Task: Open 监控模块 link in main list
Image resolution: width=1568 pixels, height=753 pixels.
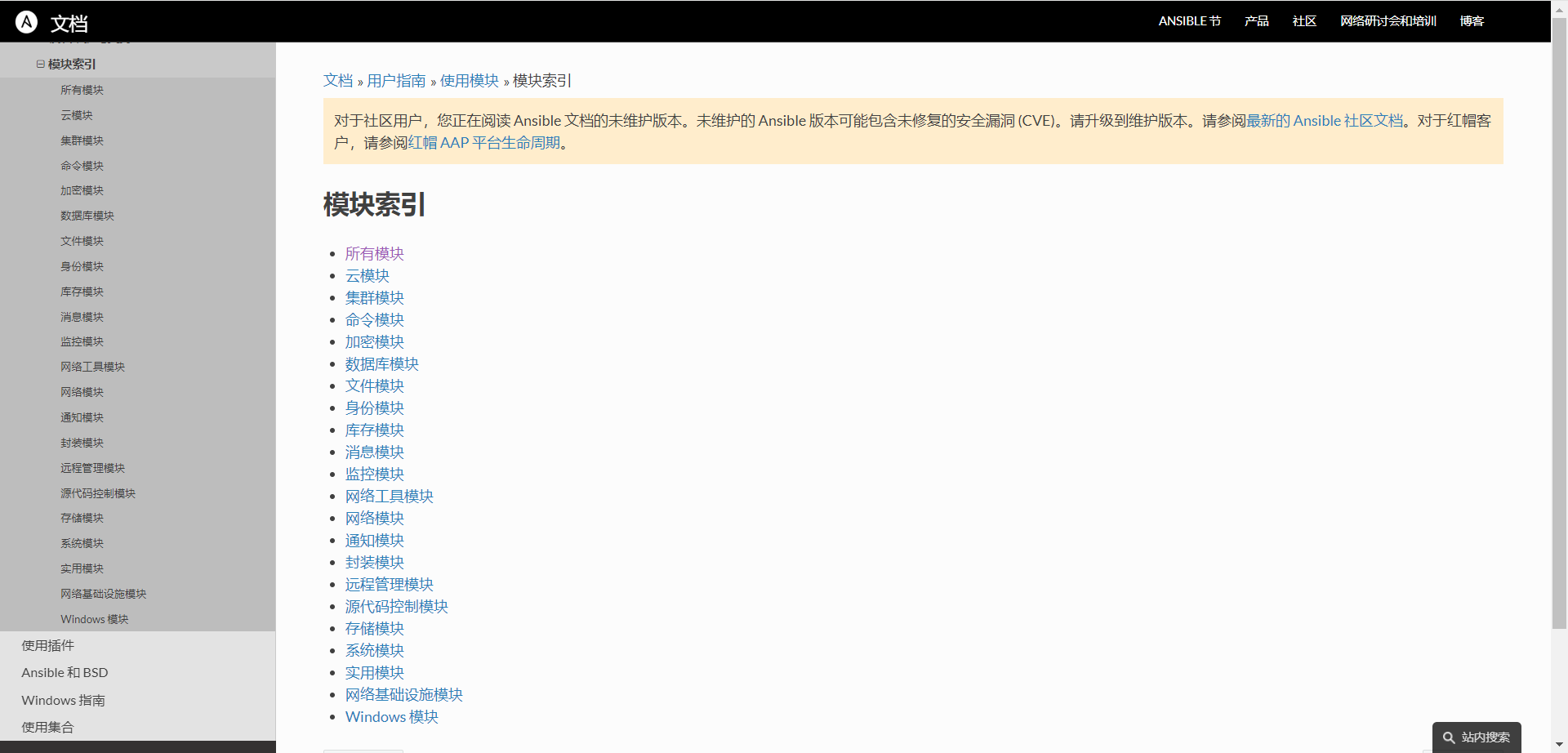Action: click(375, 475)
